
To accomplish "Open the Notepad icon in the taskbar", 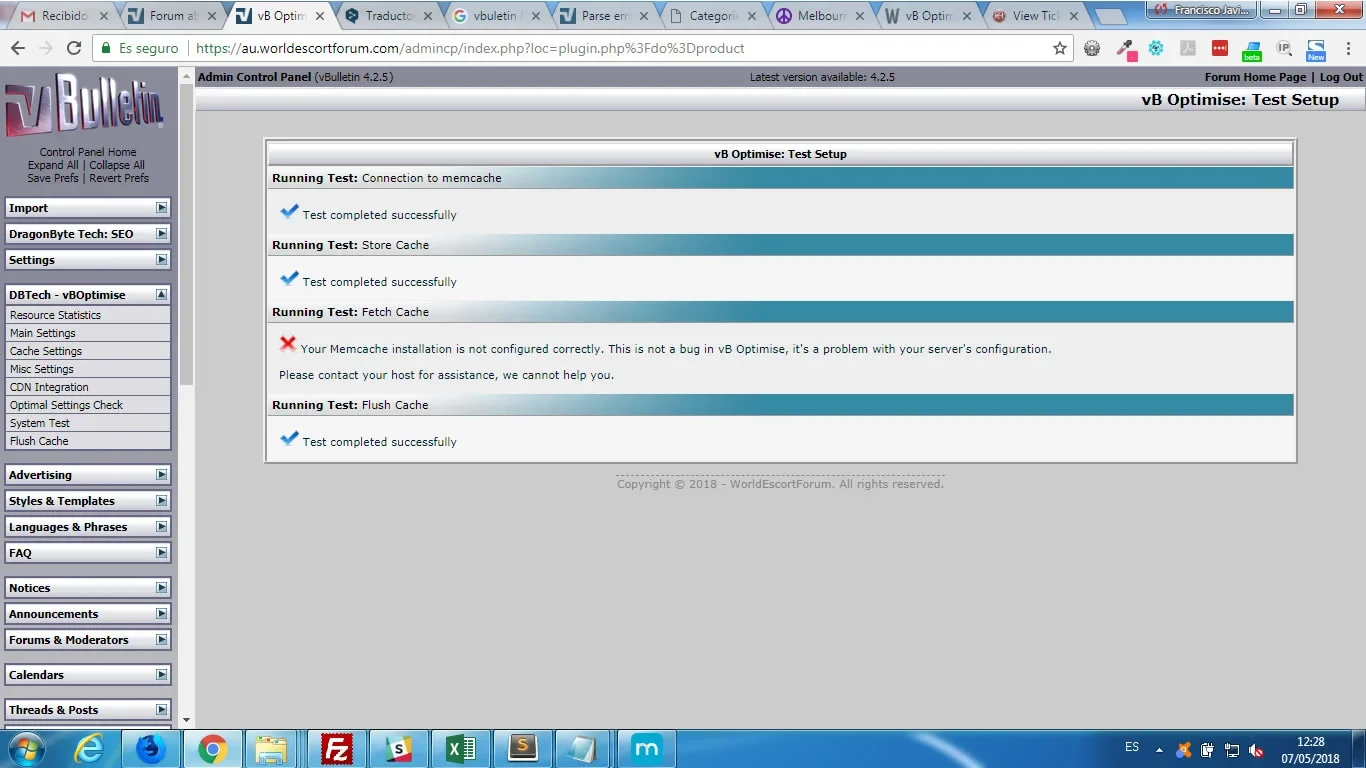I will pyautogui.click(x=585, y=748).
